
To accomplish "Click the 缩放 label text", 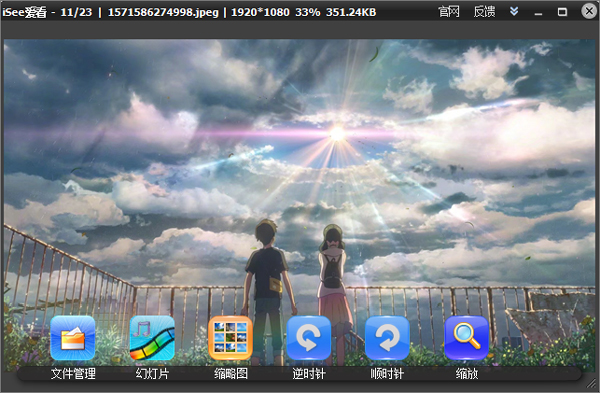I will [467, 373].
